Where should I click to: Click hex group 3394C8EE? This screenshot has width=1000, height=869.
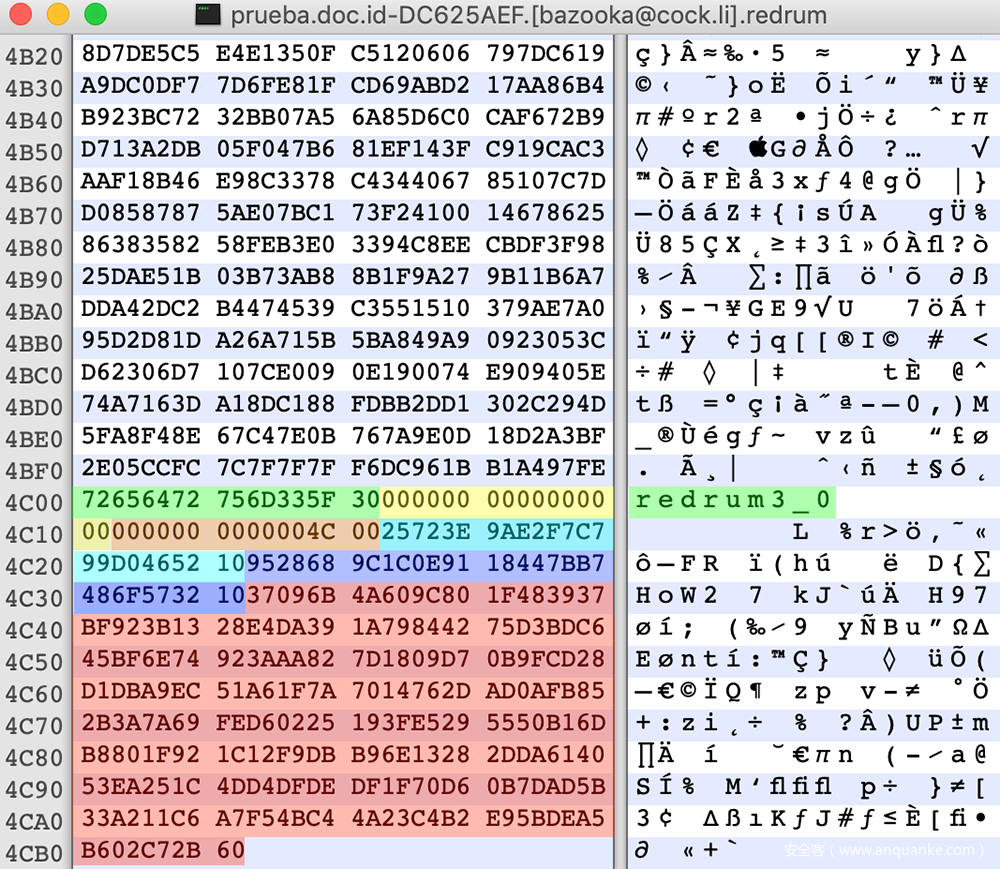pos(410,245)
